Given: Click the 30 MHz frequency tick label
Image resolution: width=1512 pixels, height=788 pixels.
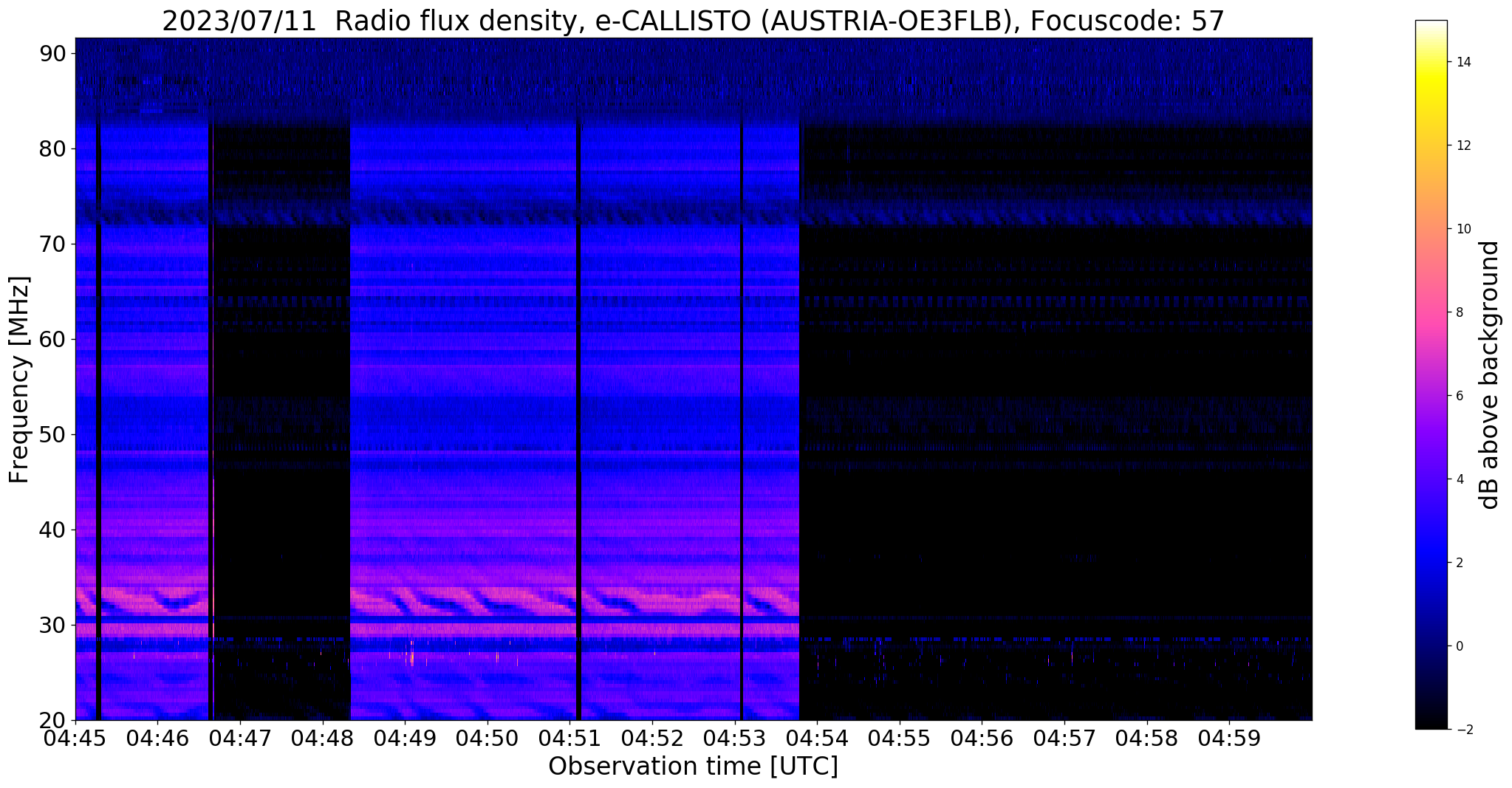Looking at the screenshot, I should tap(52, 625).
